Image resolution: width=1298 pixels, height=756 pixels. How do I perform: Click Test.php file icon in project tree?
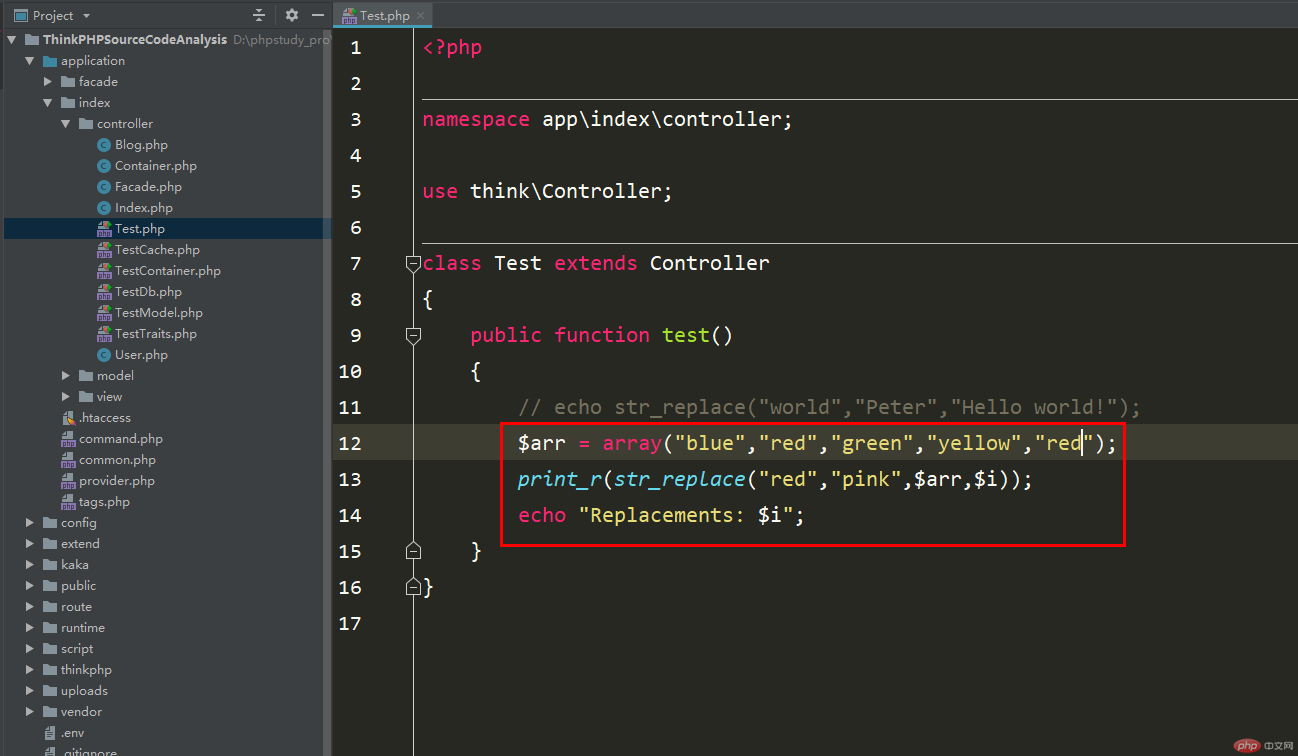tap(104, 229)
